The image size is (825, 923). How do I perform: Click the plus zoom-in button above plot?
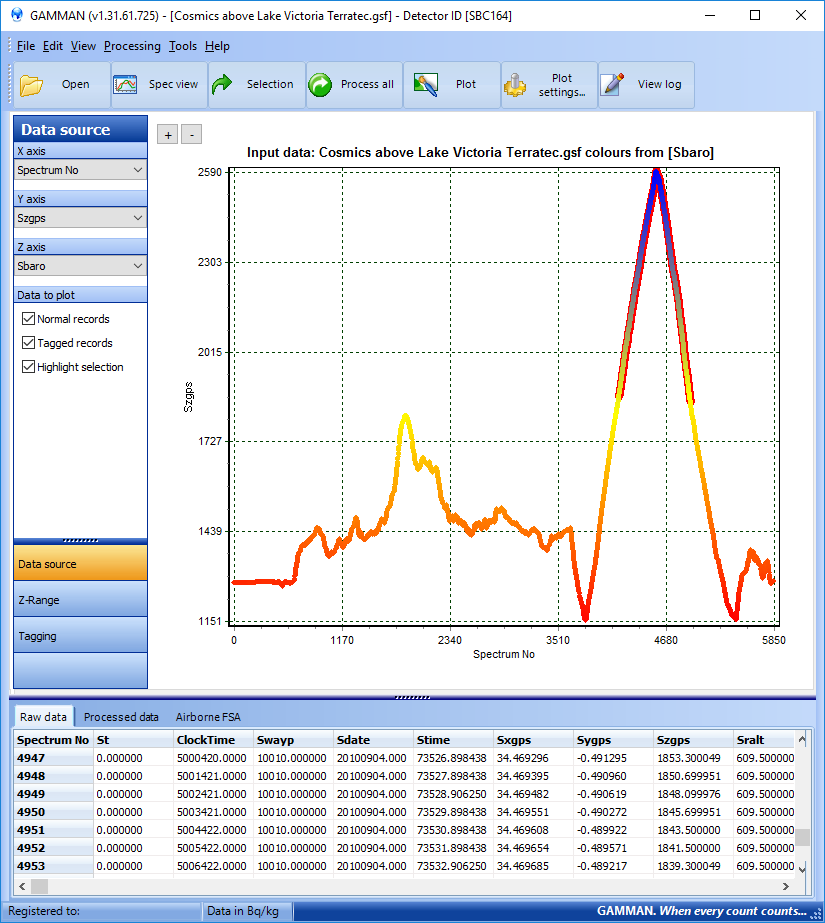[x=168, y=135]
